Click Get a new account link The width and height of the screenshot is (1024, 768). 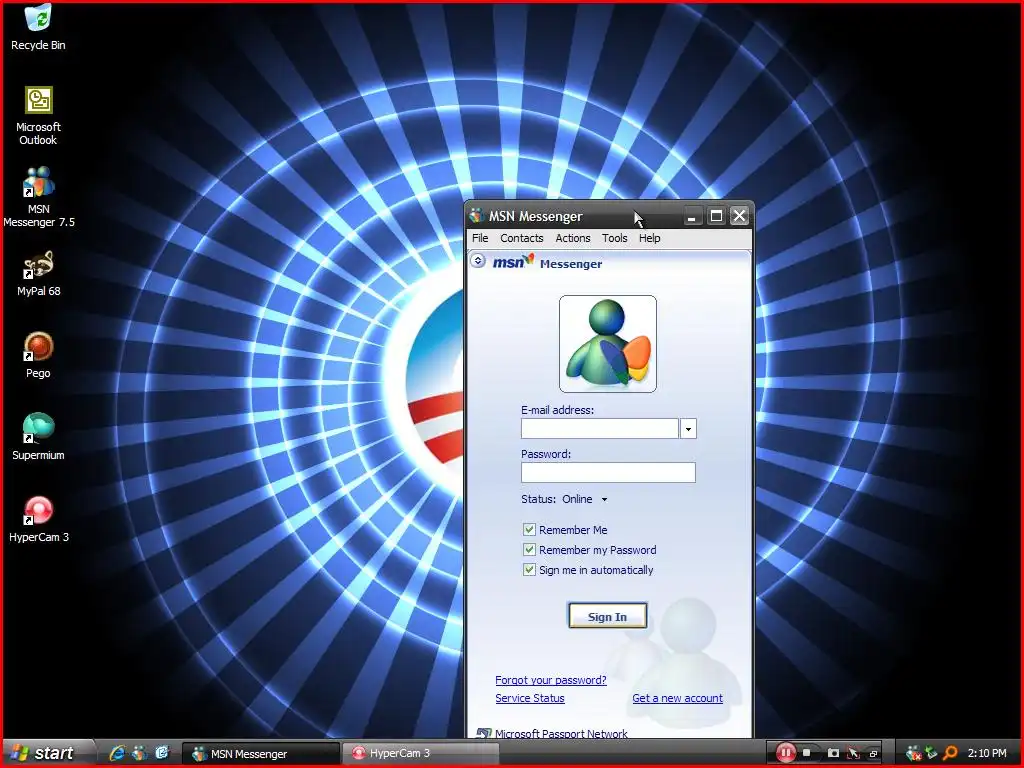[x=677, y=698]
